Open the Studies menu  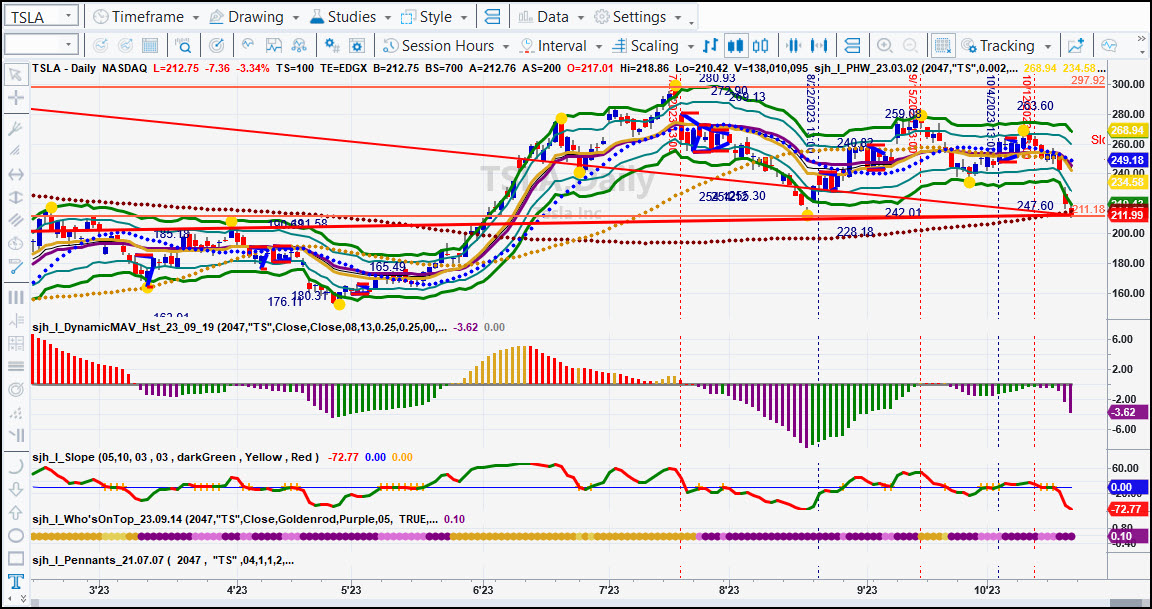pos(351,16)
